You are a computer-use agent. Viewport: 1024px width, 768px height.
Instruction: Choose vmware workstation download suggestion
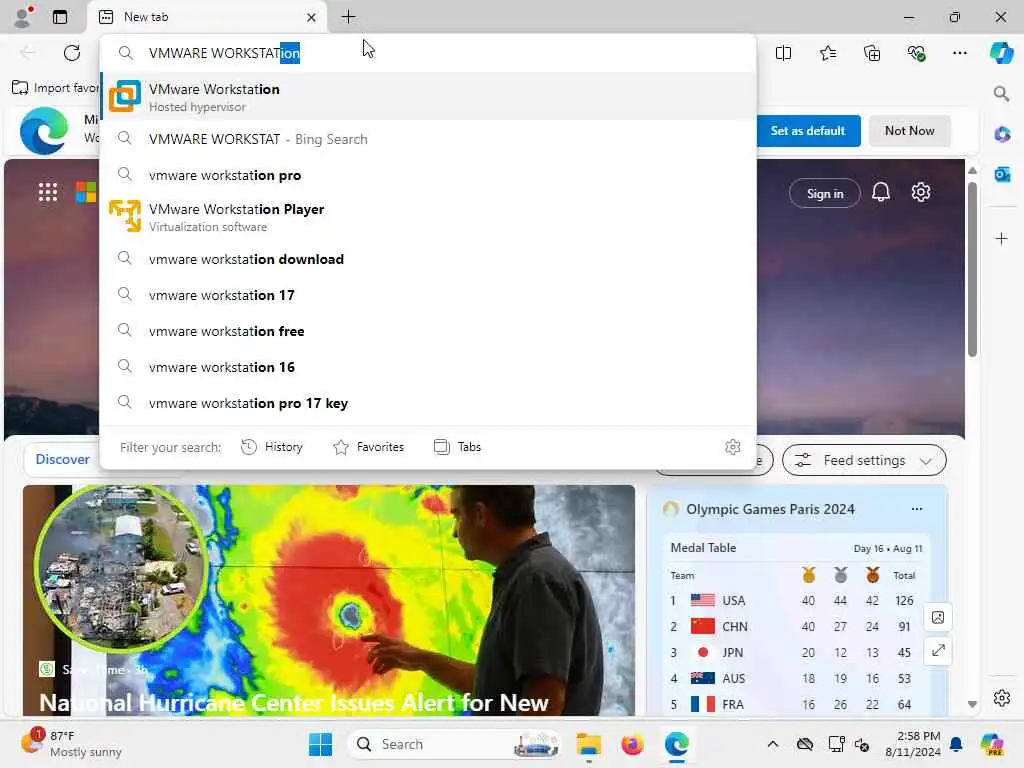(x=428, y=259)
